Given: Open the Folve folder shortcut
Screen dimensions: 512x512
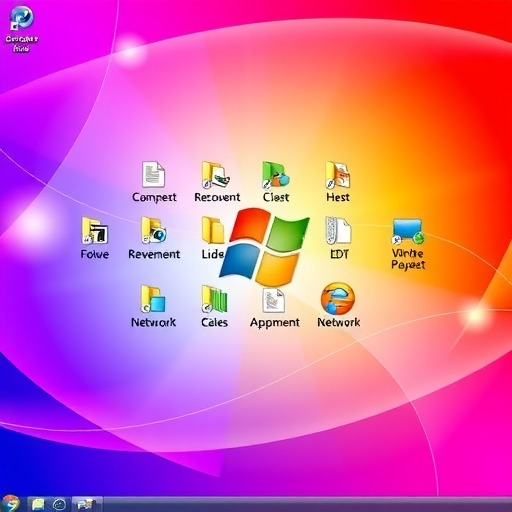Looking at the screenshot, I should [95, 231].
